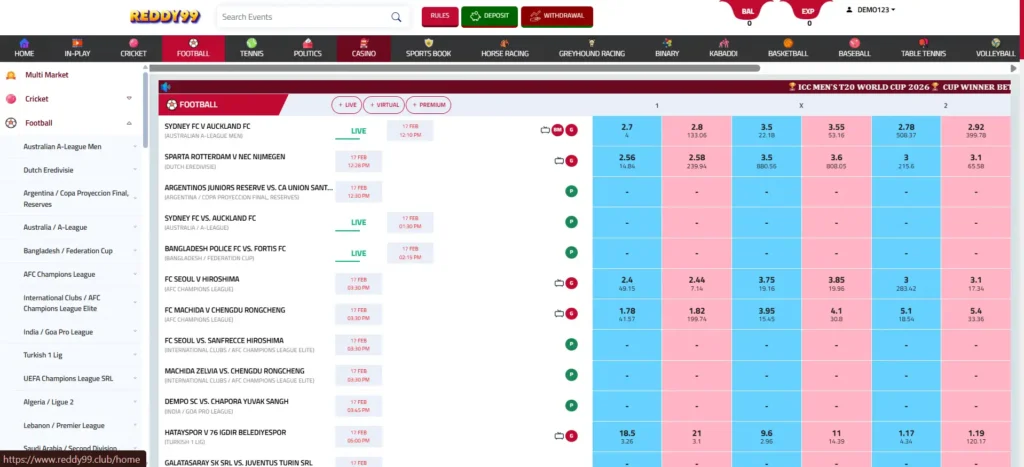Click the speaker announcement icon
The image size is (1024, 467).
click(x=165, y=87)
